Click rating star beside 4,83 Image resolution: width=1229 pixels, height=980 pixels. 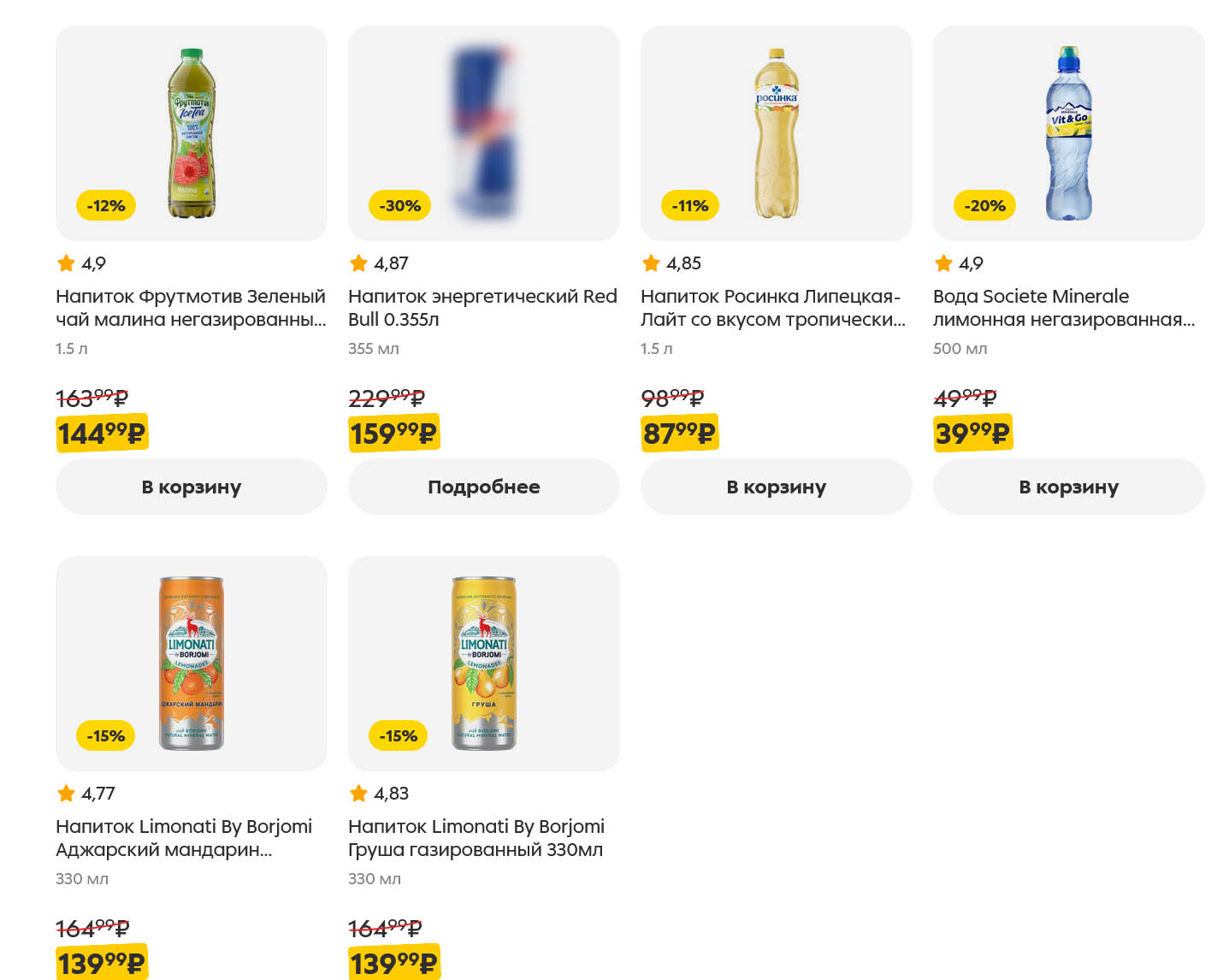click(358, 794)
